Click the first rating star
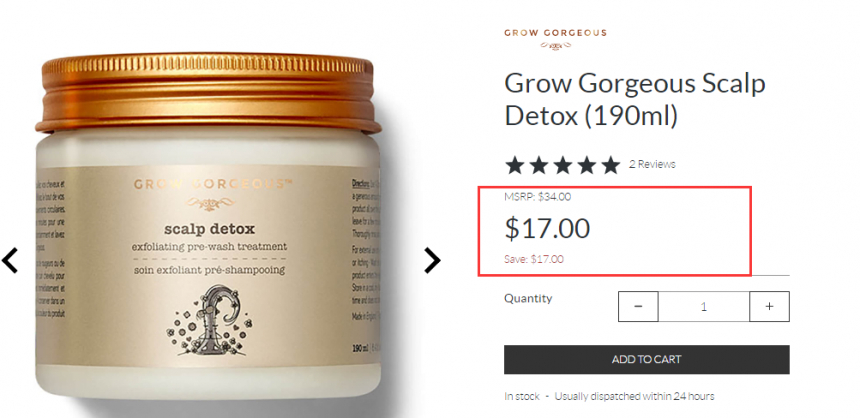This screenshot has width=860, height=418. (x=515, y=165)
